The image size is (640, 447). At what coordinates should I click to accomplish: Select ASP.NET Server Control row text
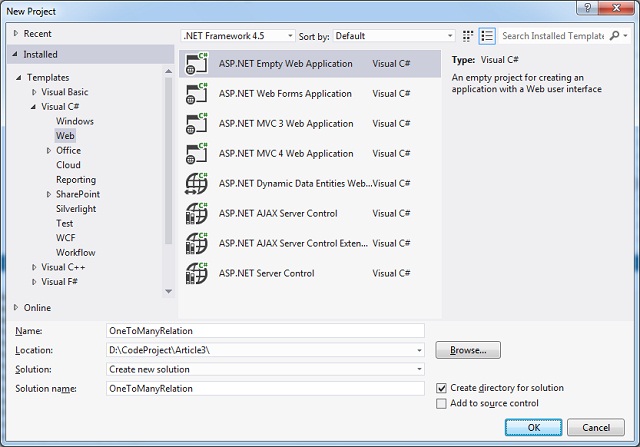click(267, 274)
